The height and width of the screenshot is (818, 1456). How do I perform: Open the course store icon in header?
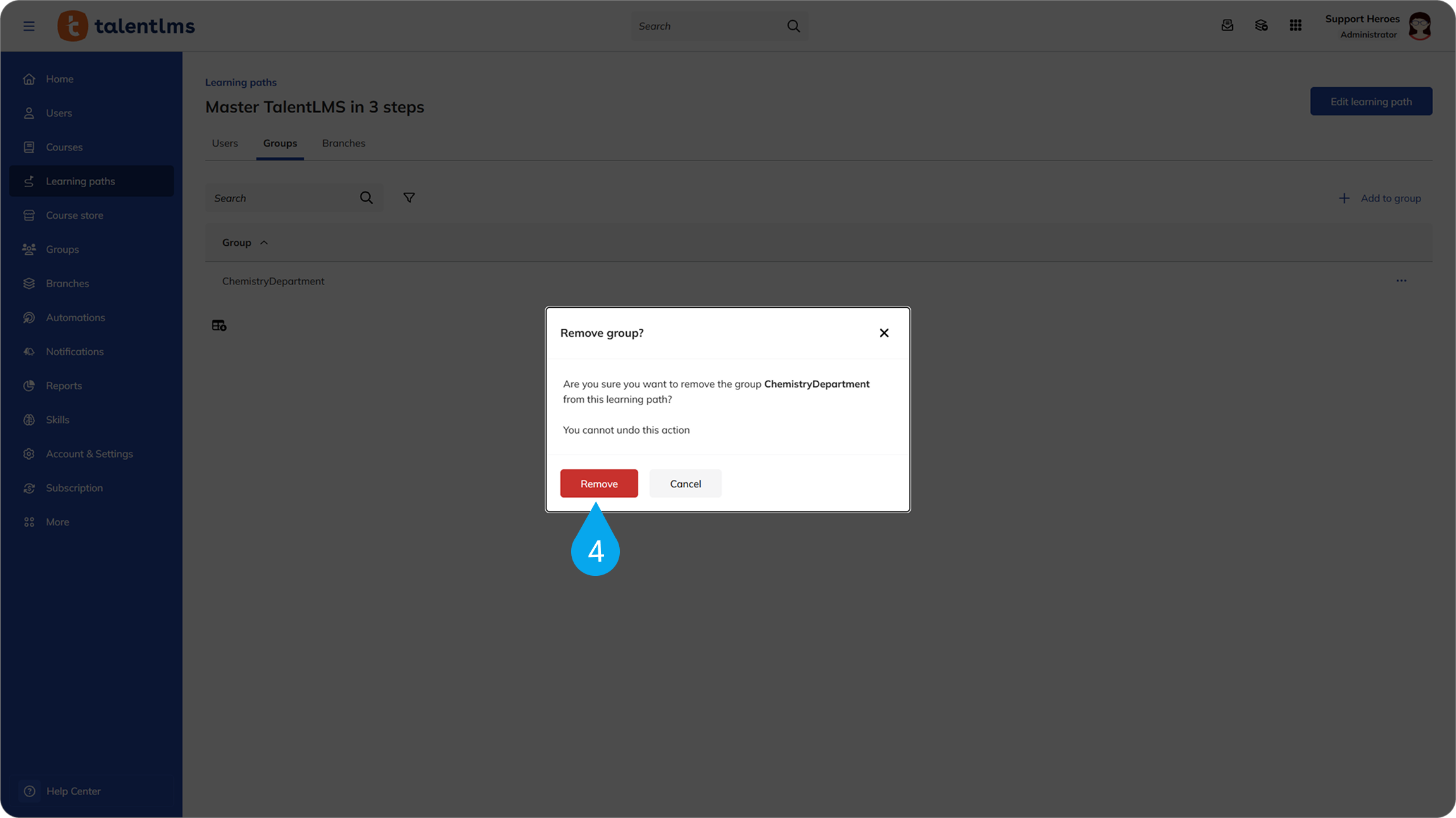tap(1261, 25)
